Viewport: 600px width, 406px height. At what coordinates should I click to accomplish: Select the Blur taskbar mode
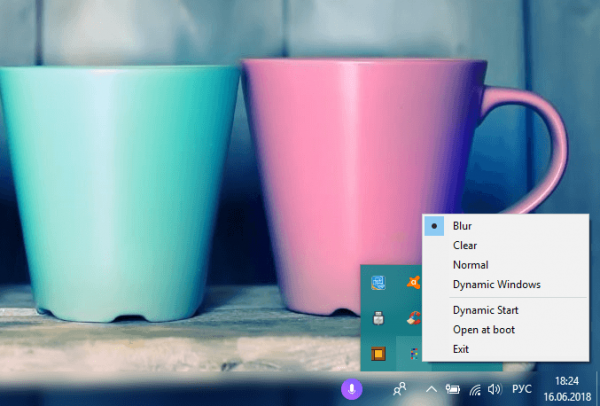[x=505, y=226]
